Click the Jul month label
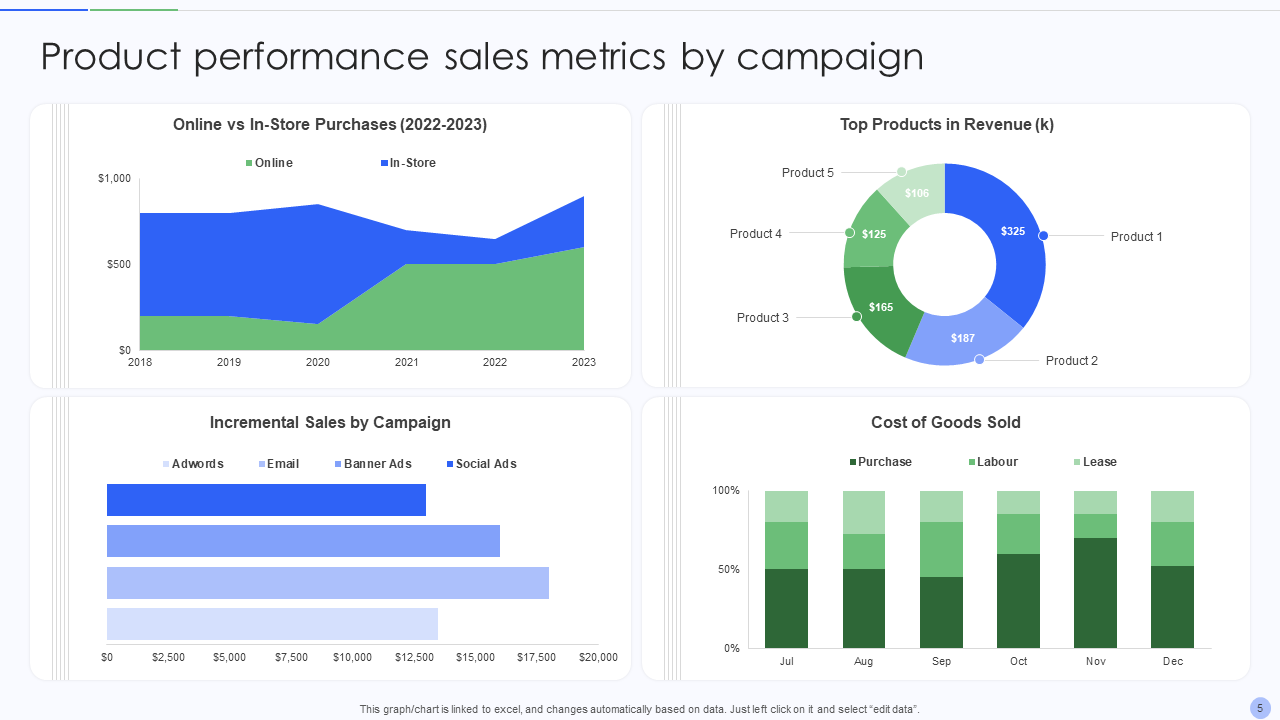 pos(786,662)
